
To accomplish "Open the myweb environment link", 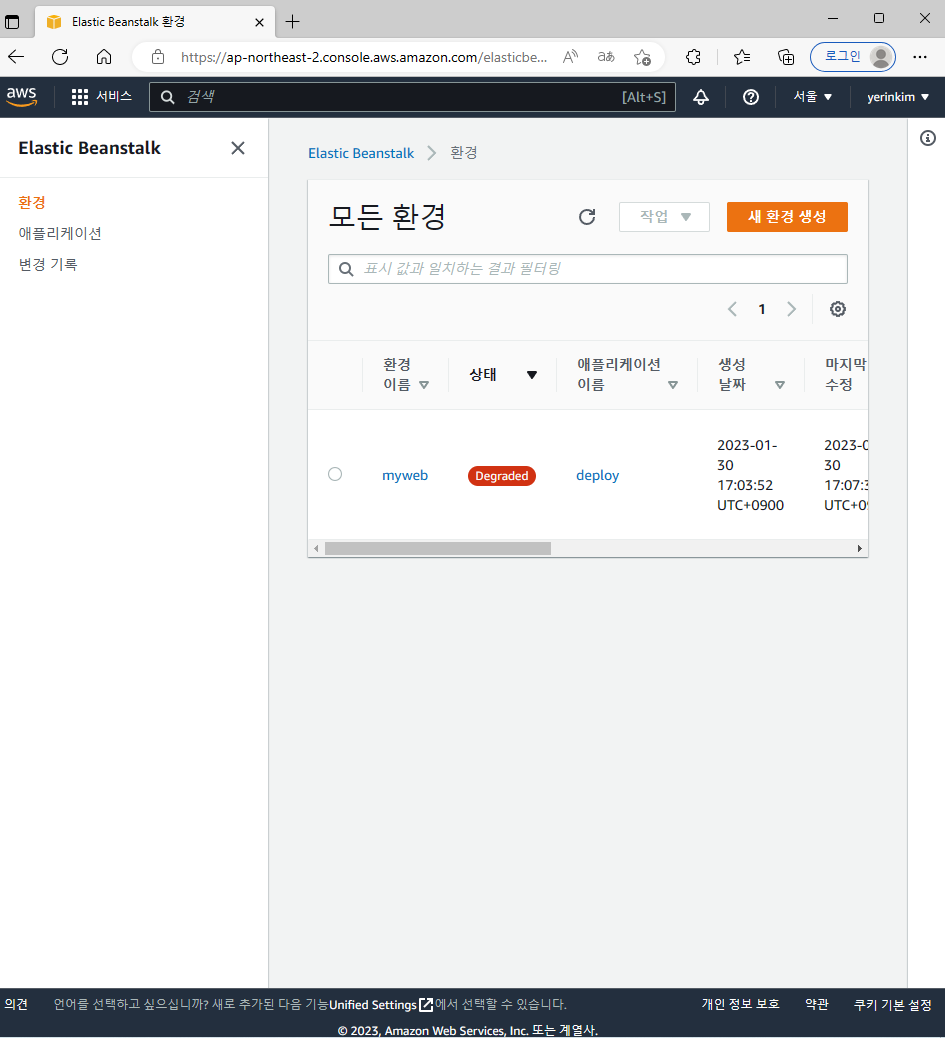I will pos(405,475).
